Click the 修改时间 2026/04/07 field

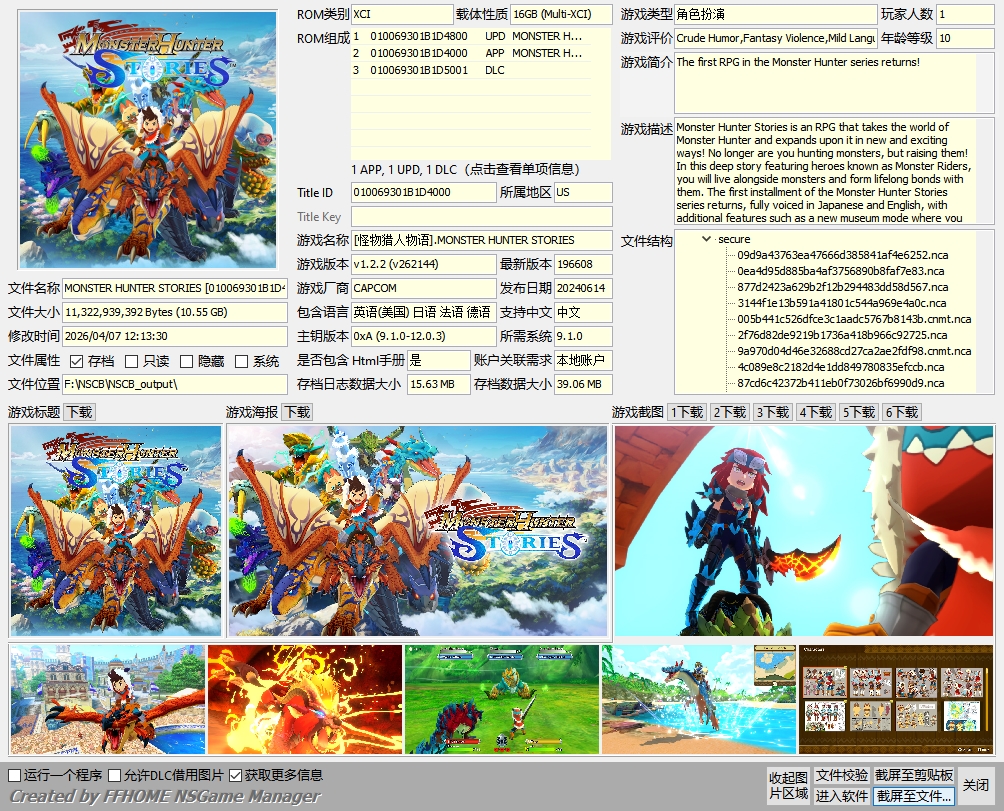tap(175, 336)
